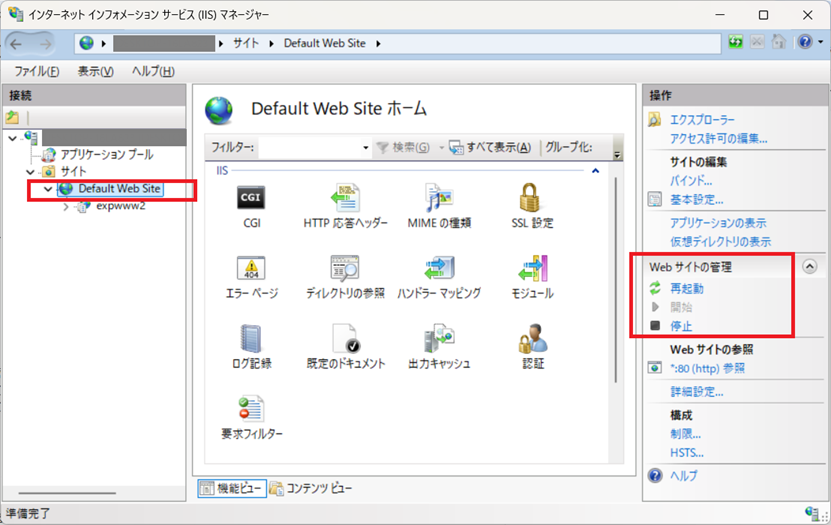Click the 再起動 restart link

(687, 289)
